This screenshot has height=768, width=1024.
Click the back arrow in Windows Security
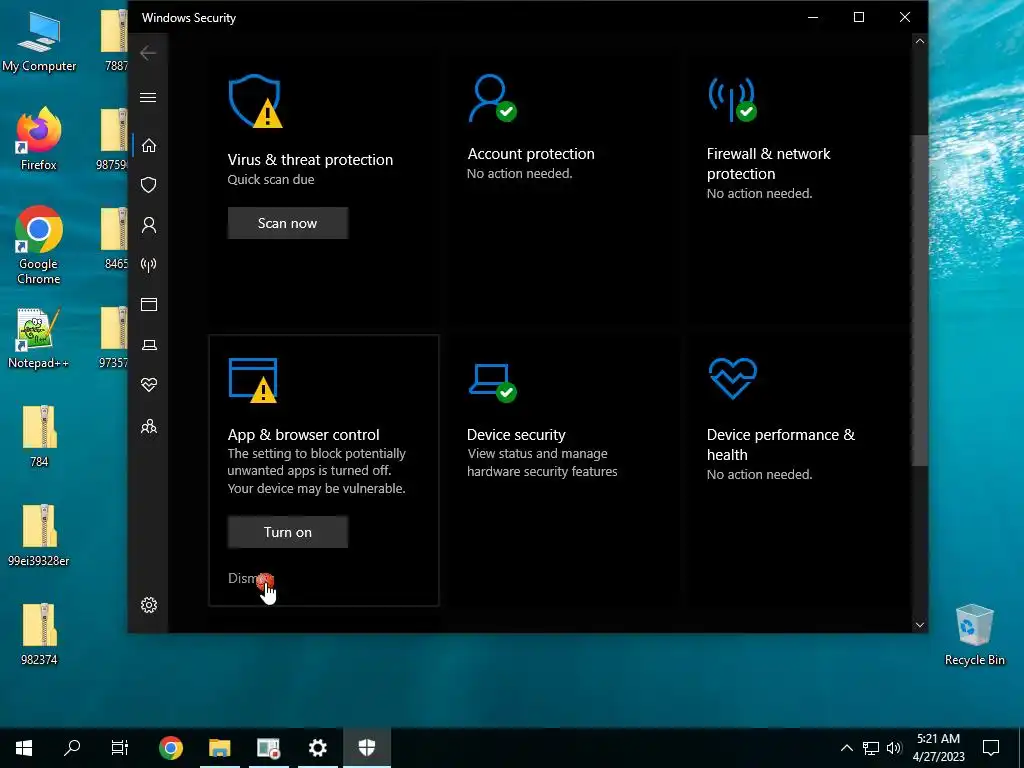148,53
